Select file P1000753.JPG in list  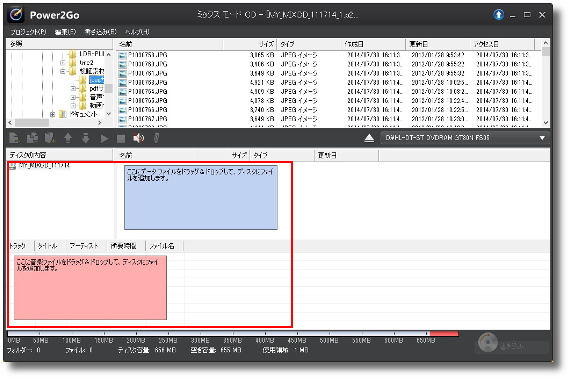[147, 55]
